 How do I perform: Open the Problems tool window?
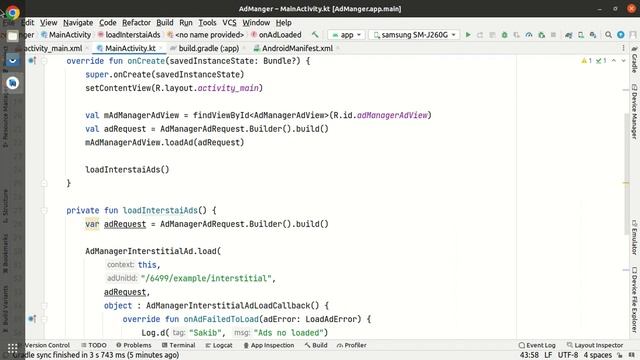pos(133,345)
